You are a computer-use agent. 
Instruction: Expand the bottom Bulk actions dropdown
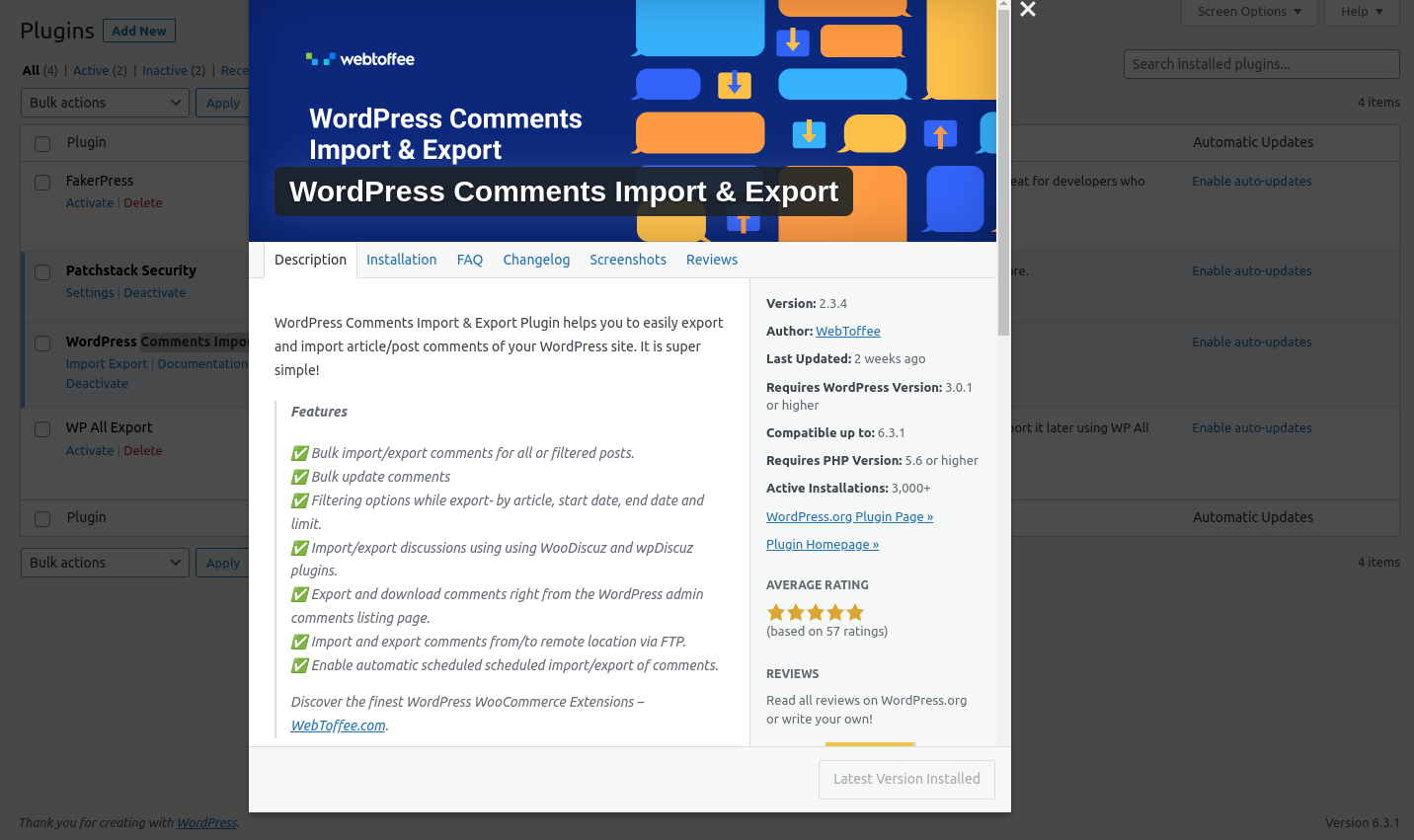click(x=105, y=563)
